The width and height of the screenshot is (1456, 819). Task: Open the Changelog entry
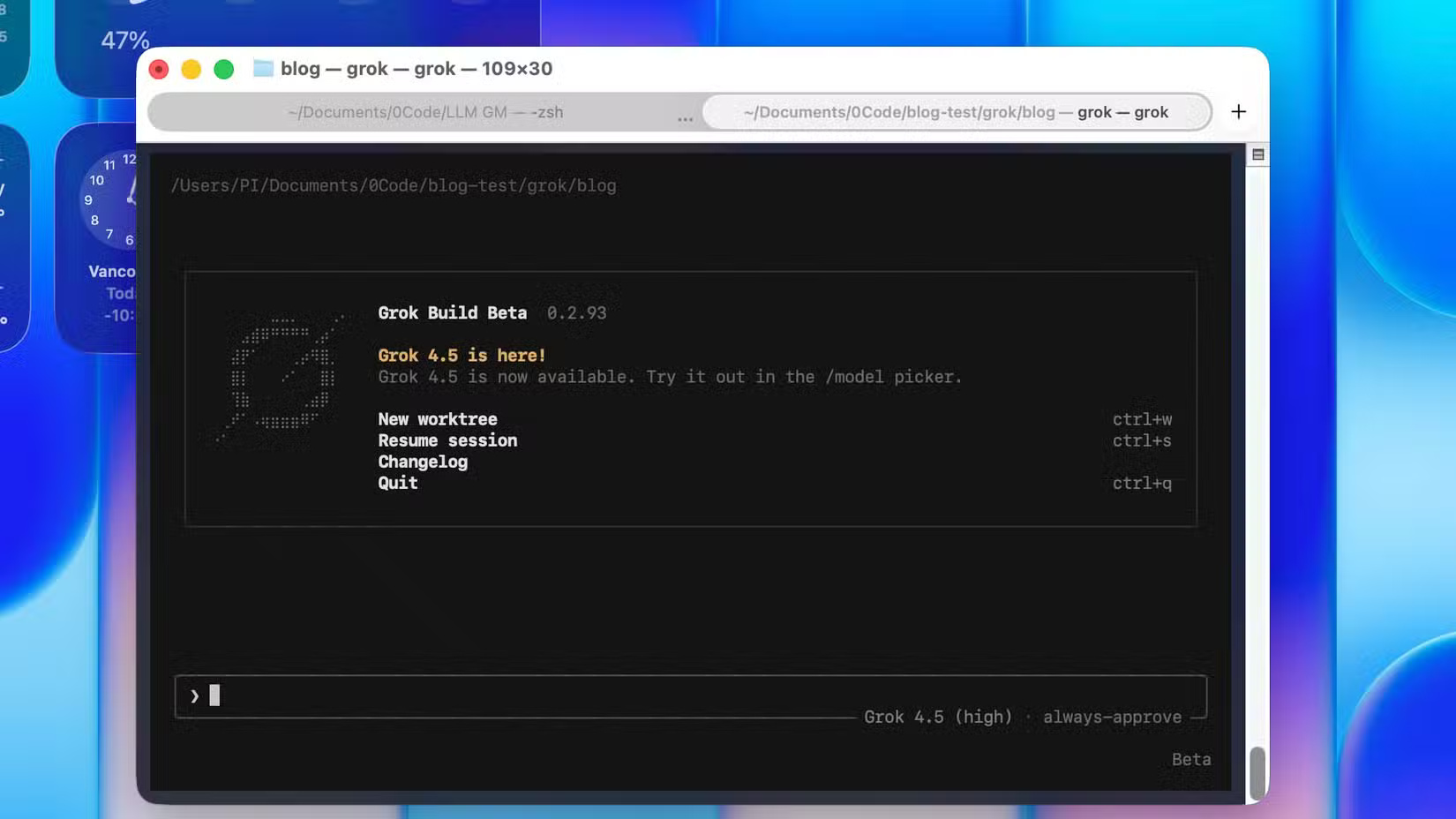pyautogui.click(x=423, y=462)
